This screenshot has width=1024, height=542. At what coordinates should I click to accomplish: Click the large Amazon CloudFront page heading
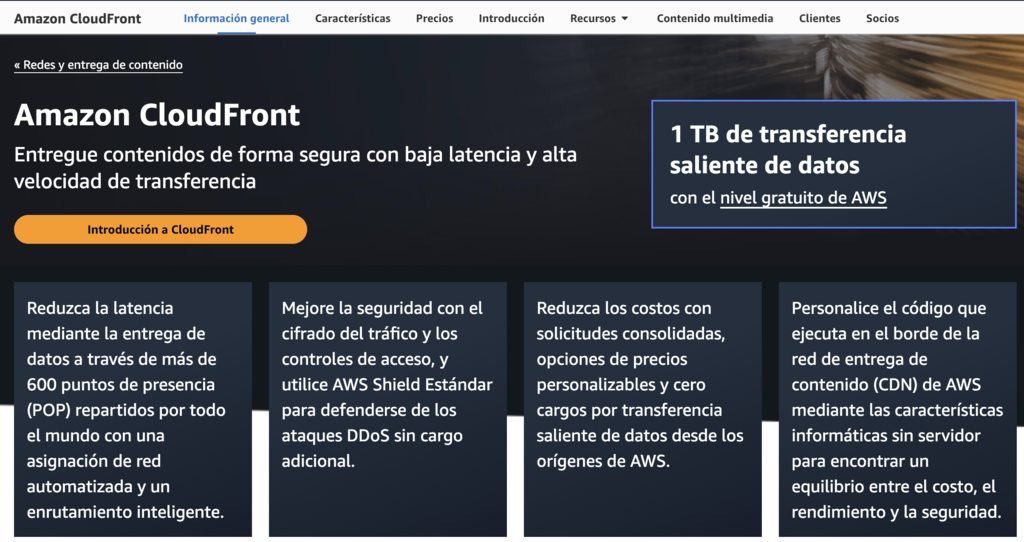[157, 115]
